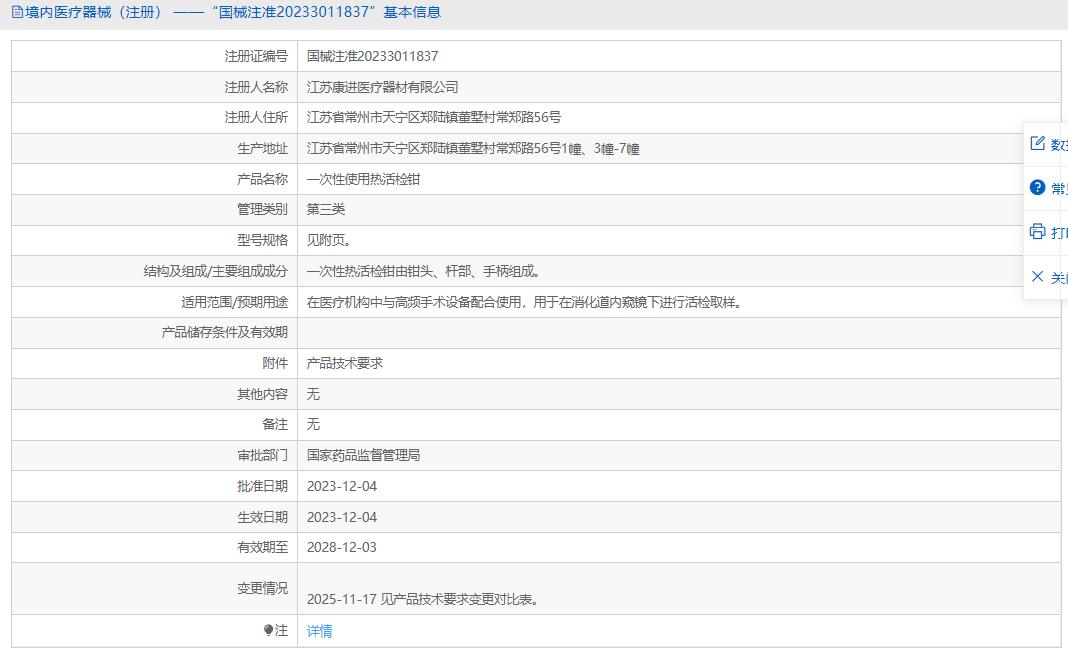Click the printer icon in side panel
Viewport: 1068px width, 651px height.
coord(1037,232)
